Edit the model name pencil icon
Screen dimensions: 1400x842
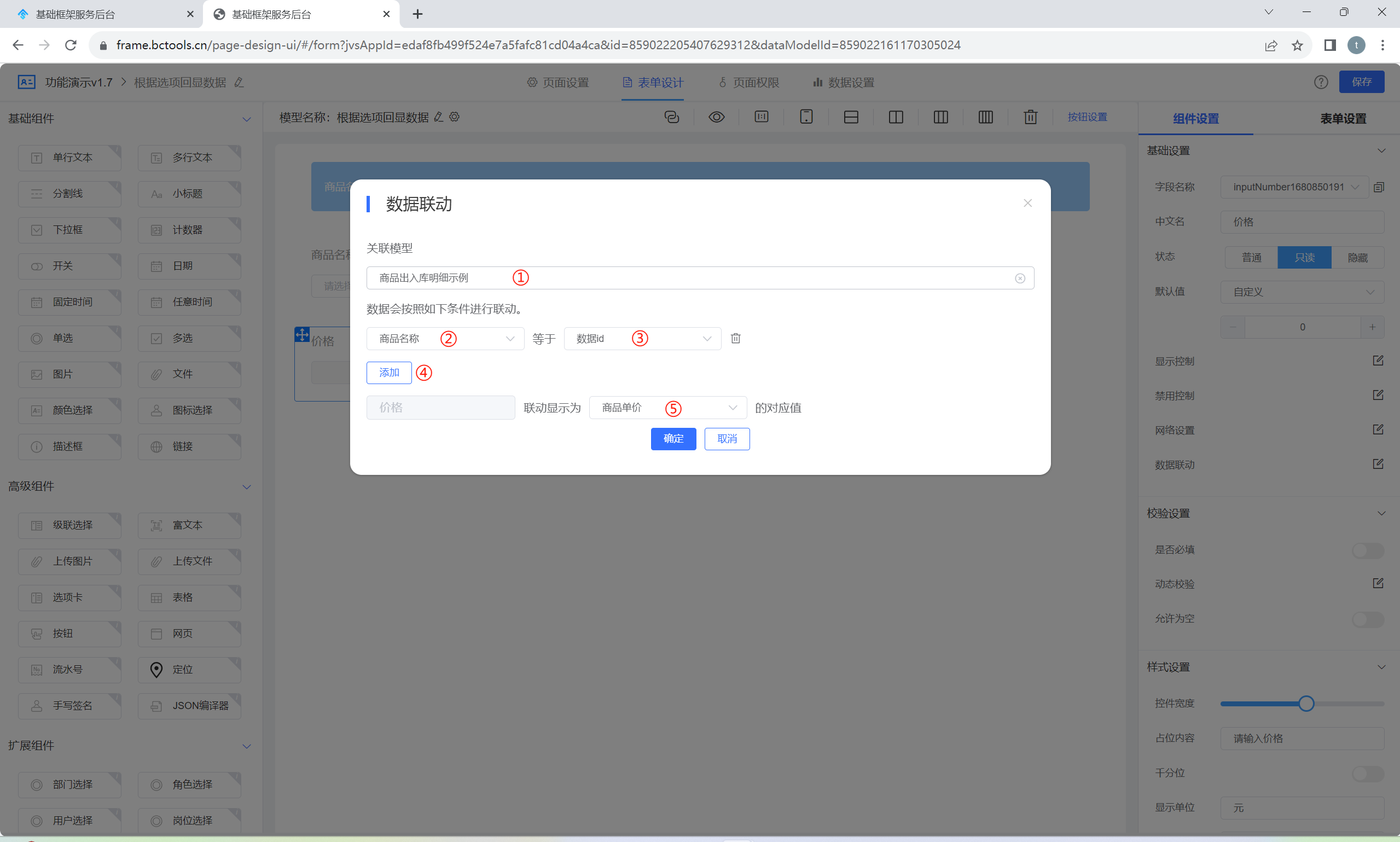click(x=439, y=117)
